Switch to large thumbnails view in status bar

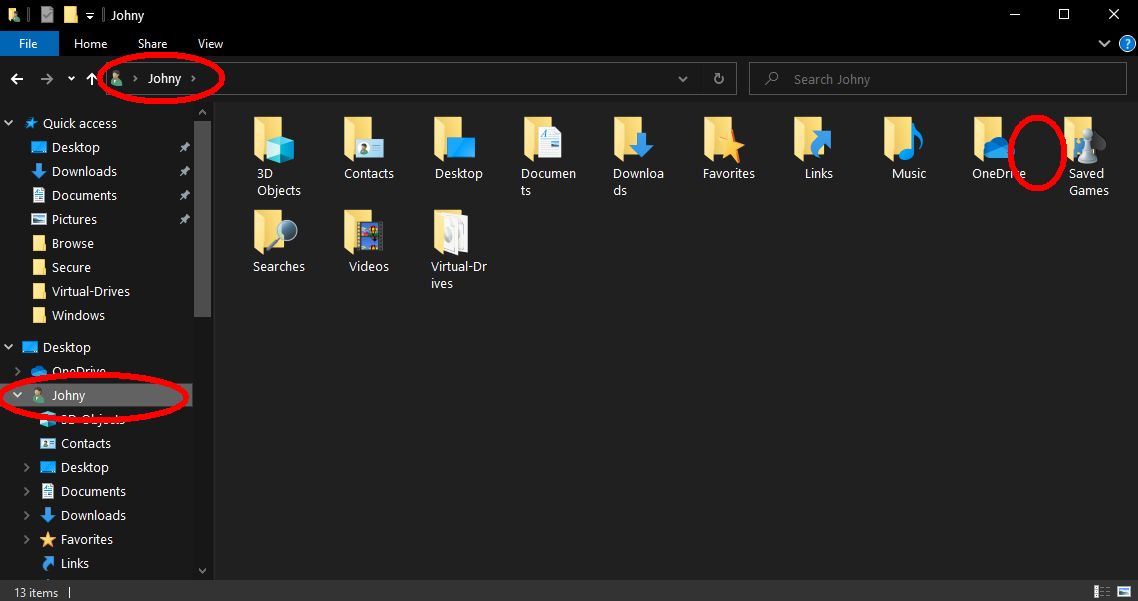tap(1122, 592)
